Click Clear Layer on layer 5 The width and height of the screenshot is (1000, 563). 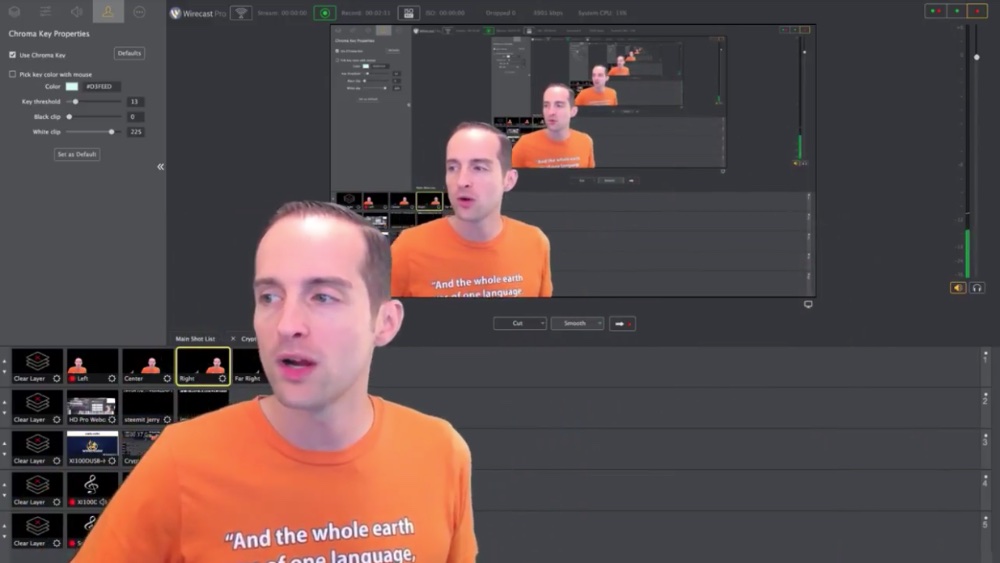click(x=37, y=531)
